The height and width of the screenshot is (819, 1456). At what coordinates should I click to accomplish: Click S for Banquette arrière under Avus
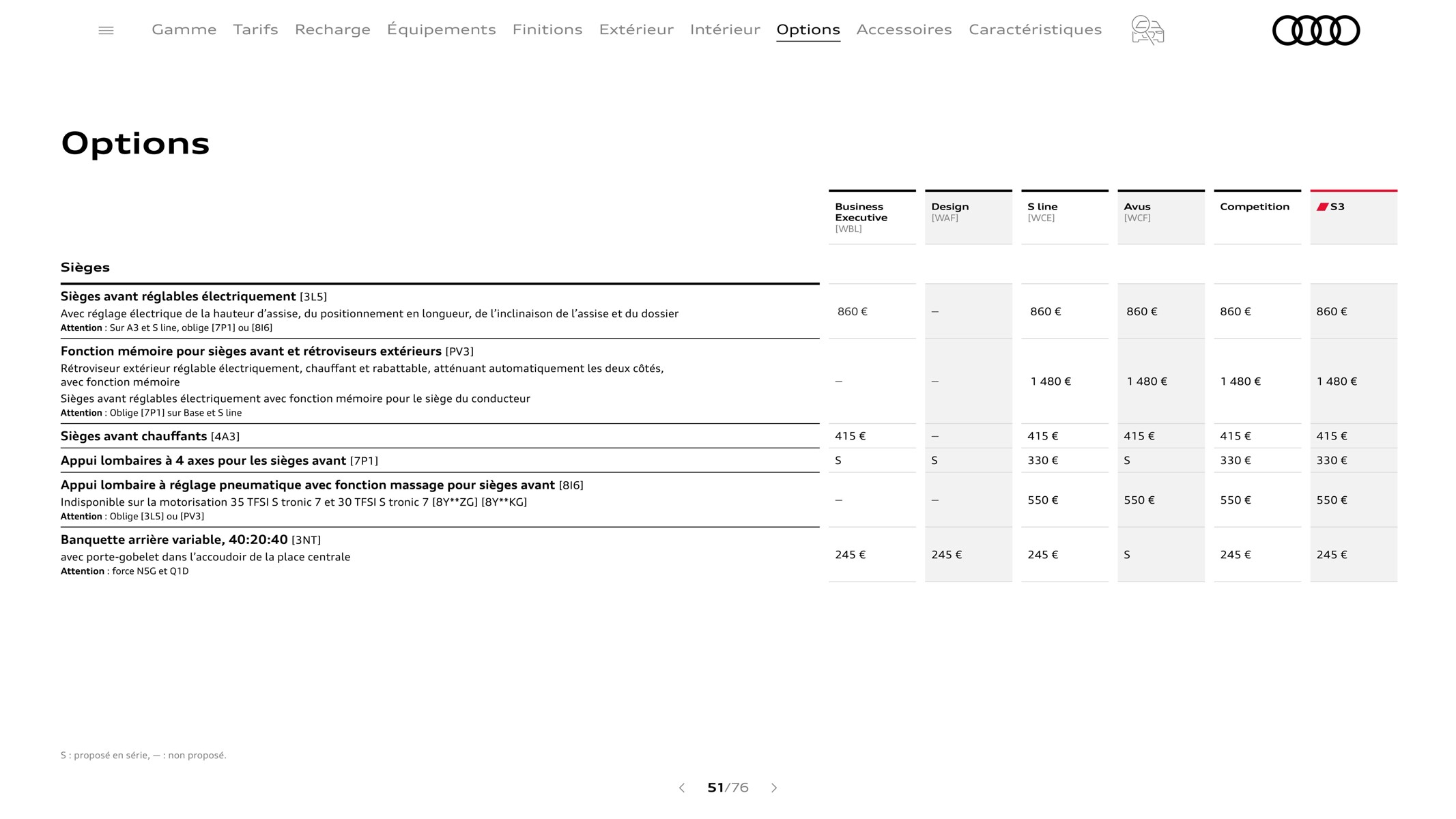(1127, 555)
